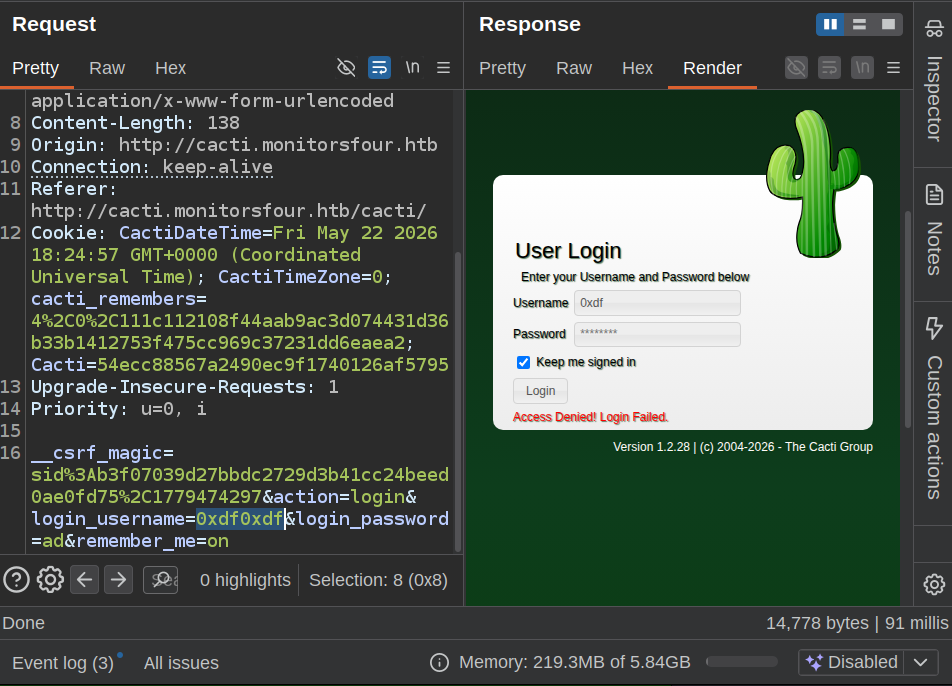Click the Done status text

click(24, 623)
